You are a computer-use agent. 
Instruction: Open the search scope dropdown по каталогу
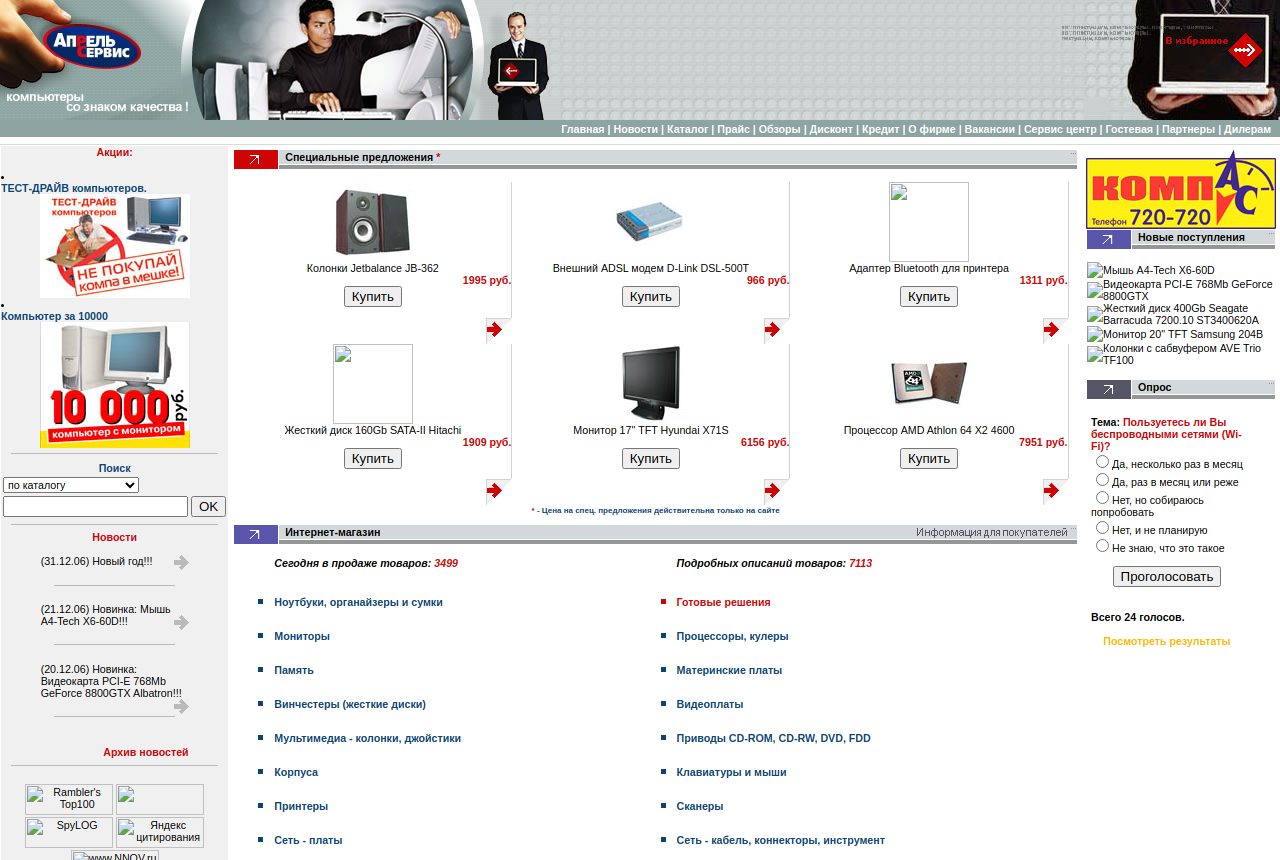coord(71,485)
